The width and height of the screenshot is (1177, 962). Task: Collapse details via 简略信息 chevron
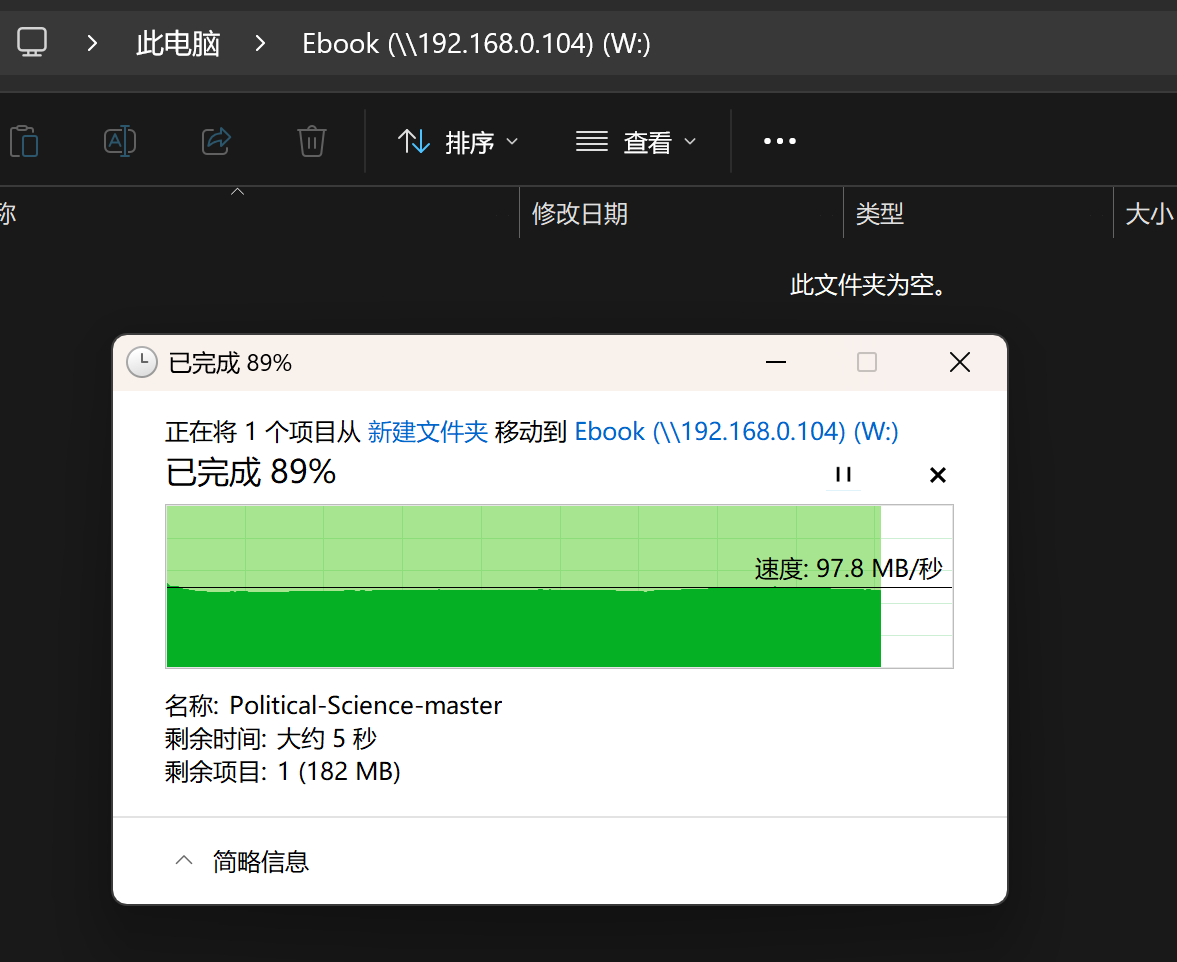coord(183,861)
